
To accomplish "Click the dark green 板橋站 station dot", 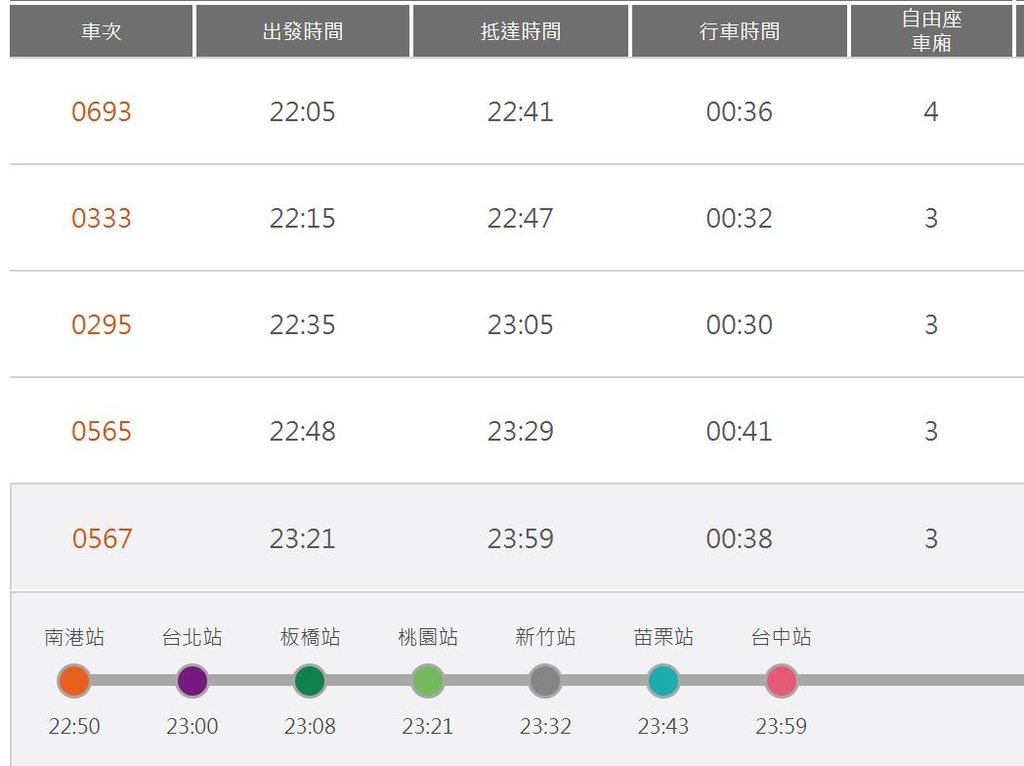I will [310, 680].
